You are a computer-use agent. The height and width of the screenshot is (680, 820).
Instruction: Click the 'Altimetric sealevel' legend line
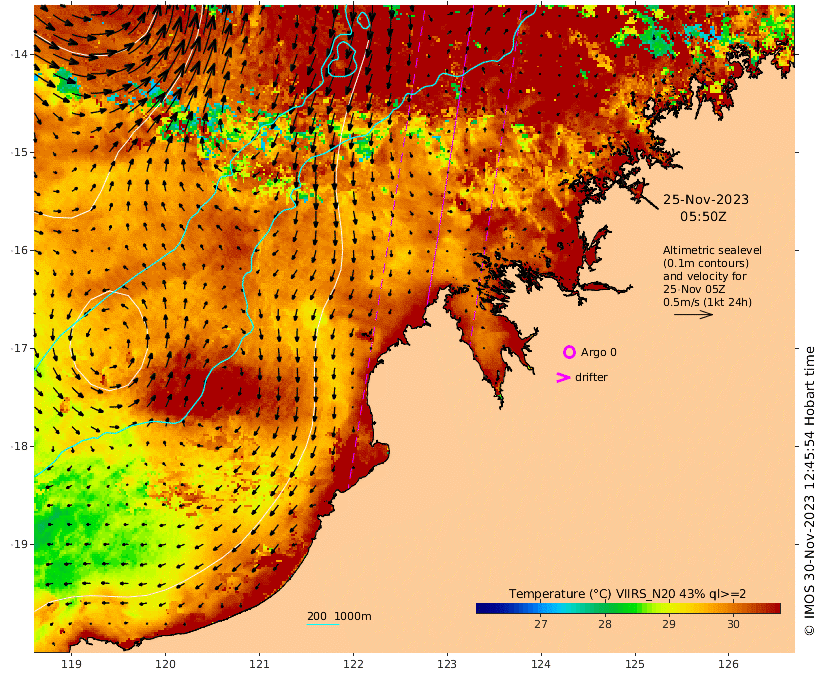[712, 250]
